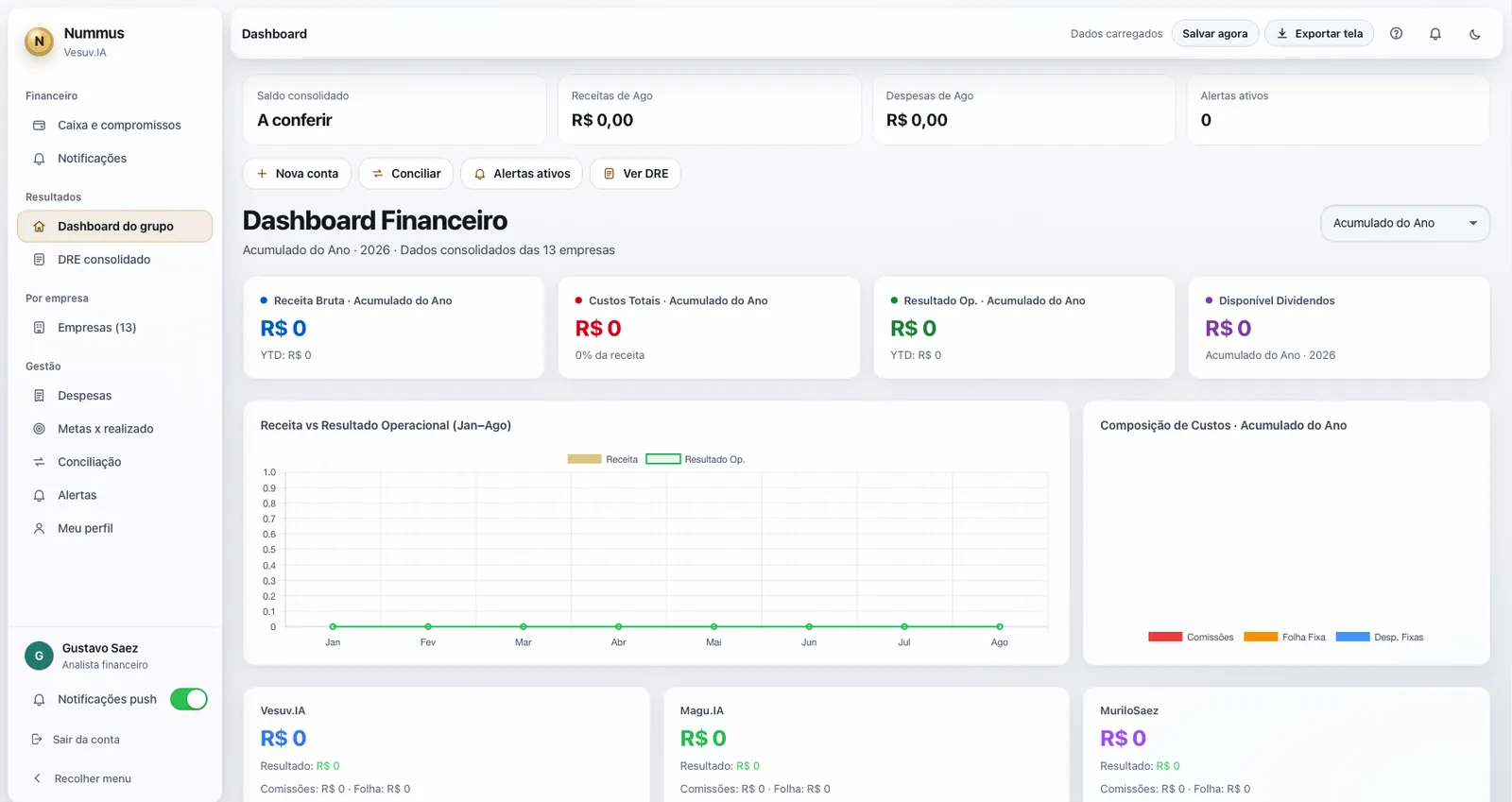1512x802 pixels.
Task: Open Metas x realizado page
Action: [114, 428]
